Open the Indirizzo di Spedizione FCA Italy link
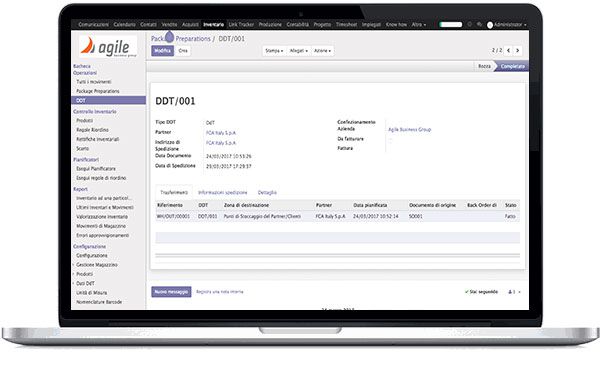 click(x=221, y=143)
